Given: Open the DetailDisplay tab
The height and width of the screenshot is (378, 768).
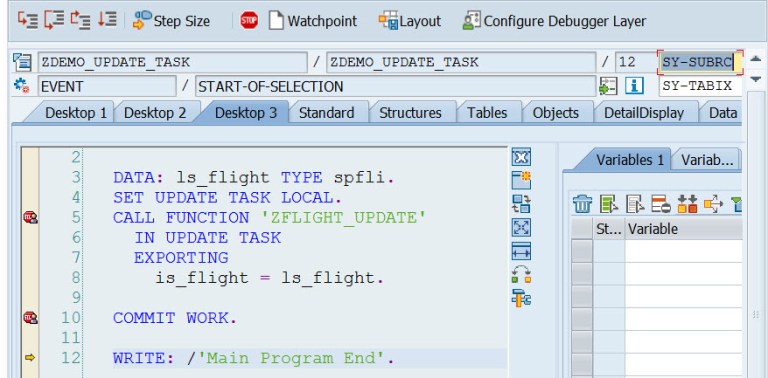Looking at the screenshot, I should point(644,113).
